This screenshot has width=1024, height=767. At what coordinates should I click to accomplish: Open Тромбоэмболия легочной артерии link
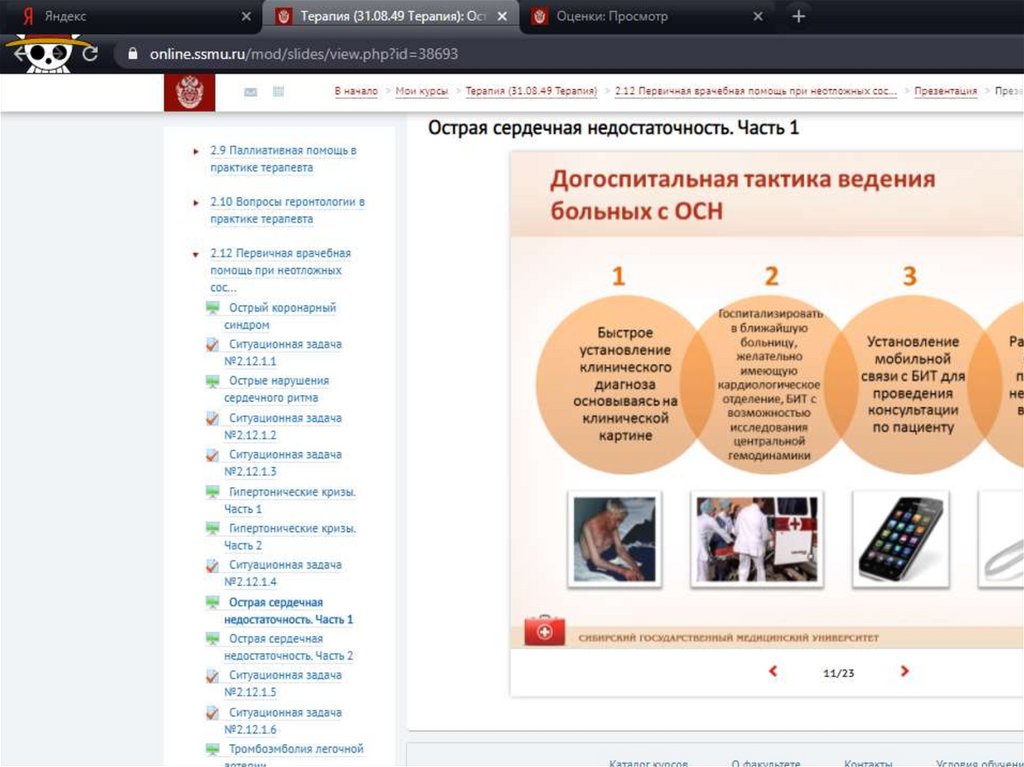point(294,755)
